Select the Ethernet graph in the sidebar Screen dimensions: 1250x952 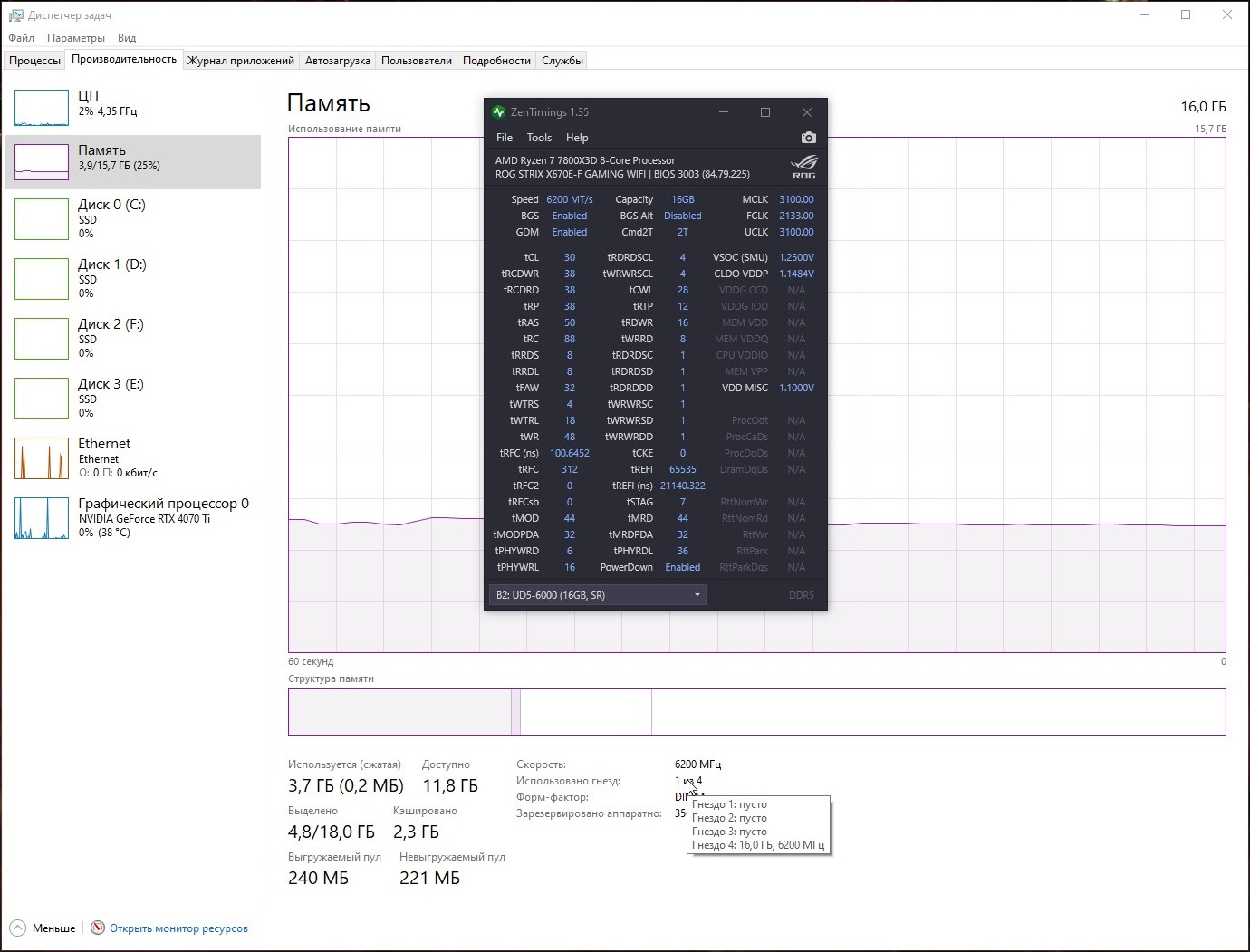42,458
